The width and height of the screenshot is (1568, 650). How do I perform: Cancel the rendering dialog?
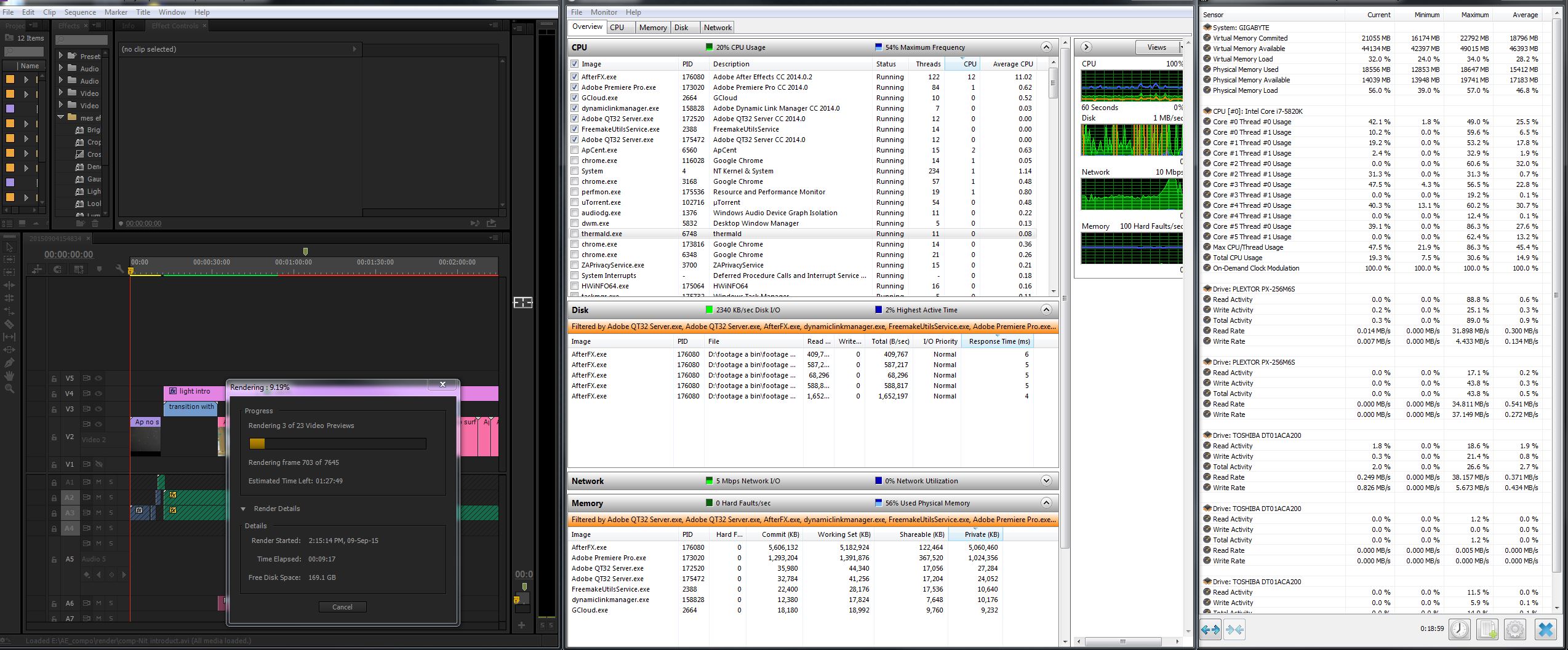(342, 607)
